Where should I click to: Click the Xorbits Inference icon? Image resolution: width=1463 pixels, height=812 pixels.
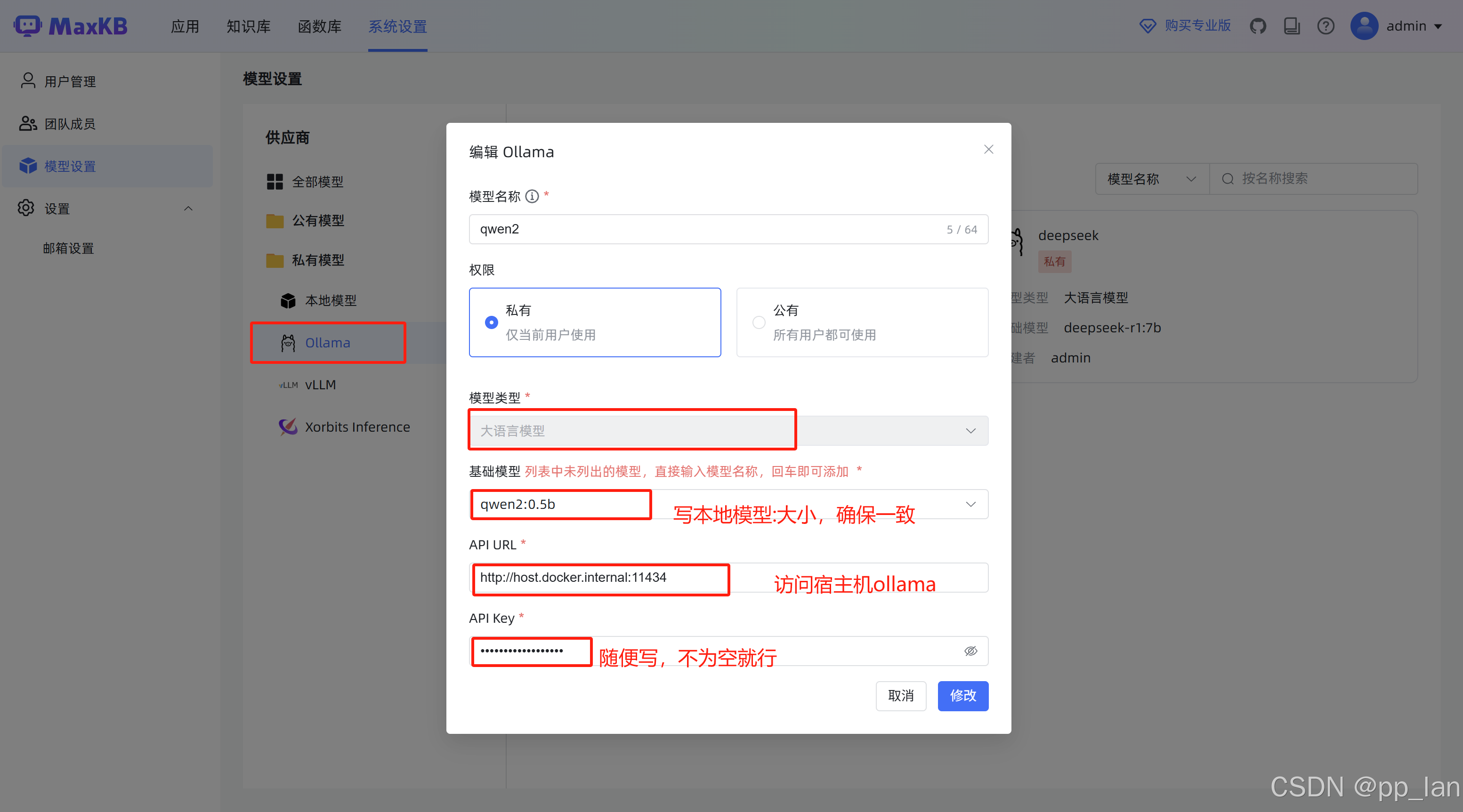[288, 426]
